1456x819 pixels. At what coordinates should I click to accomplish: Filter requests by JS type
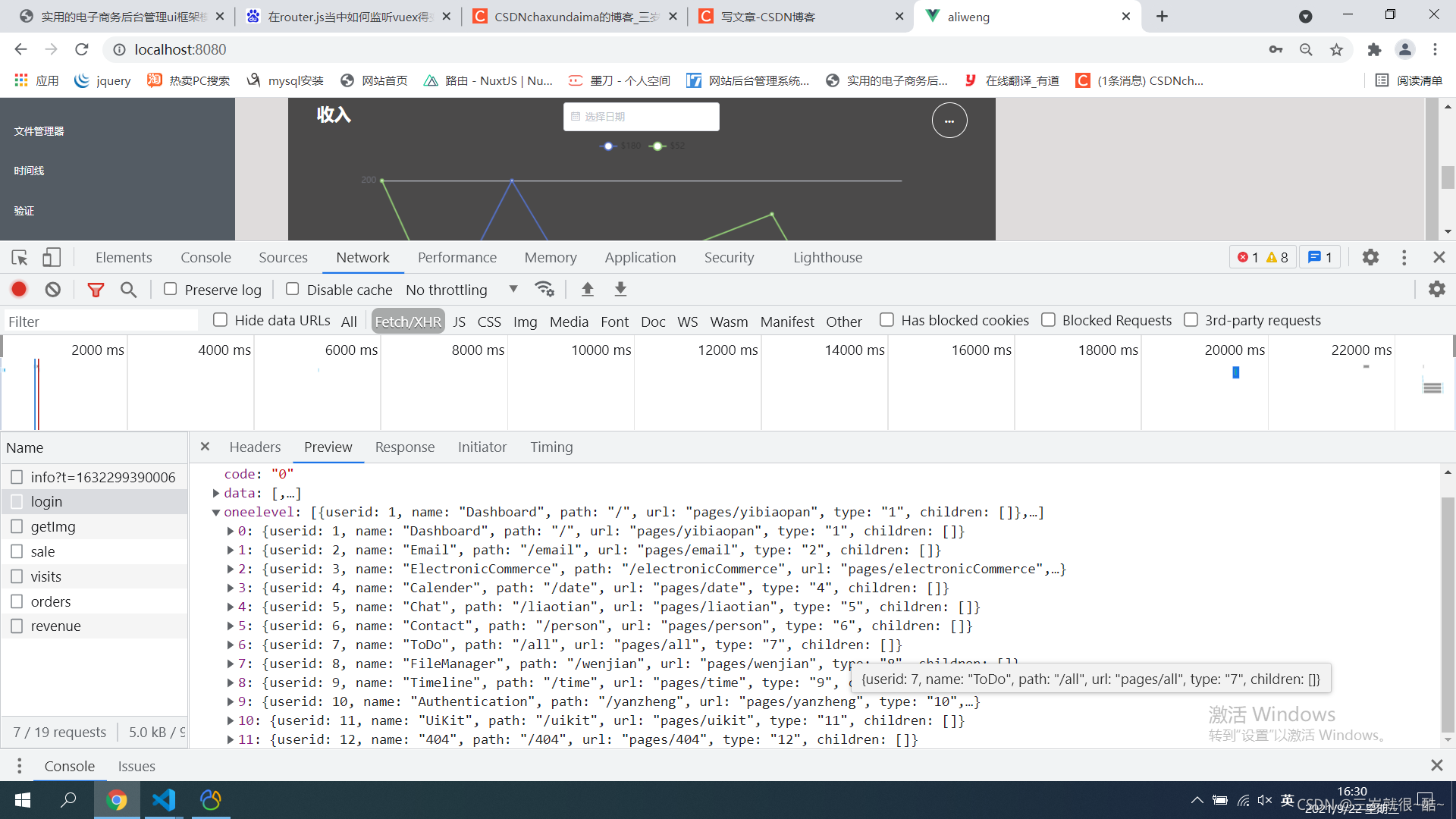(x=459, y=322)
